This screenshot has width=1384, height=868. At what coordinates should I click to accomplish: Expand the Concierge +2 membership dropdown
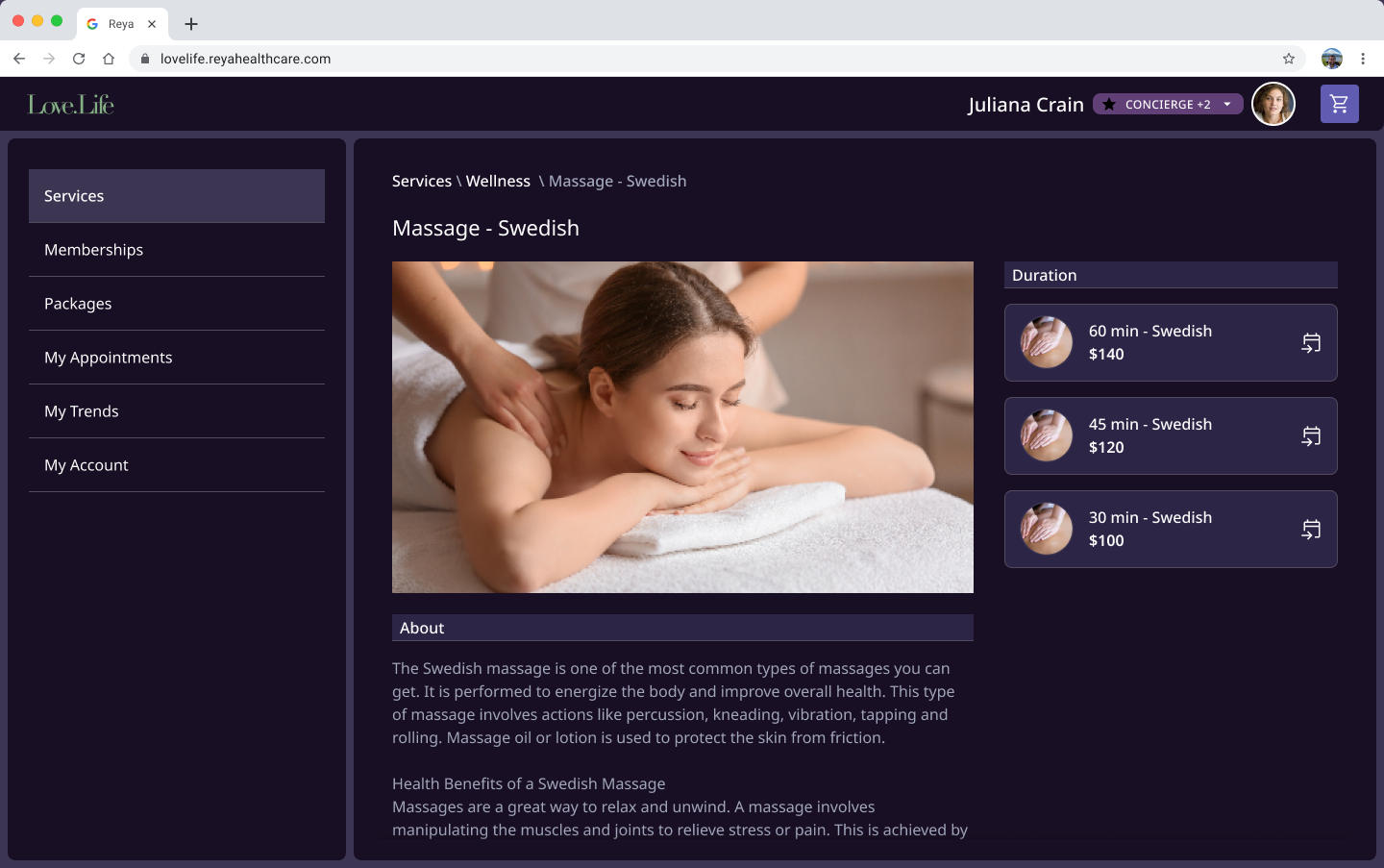[1227, 104]
